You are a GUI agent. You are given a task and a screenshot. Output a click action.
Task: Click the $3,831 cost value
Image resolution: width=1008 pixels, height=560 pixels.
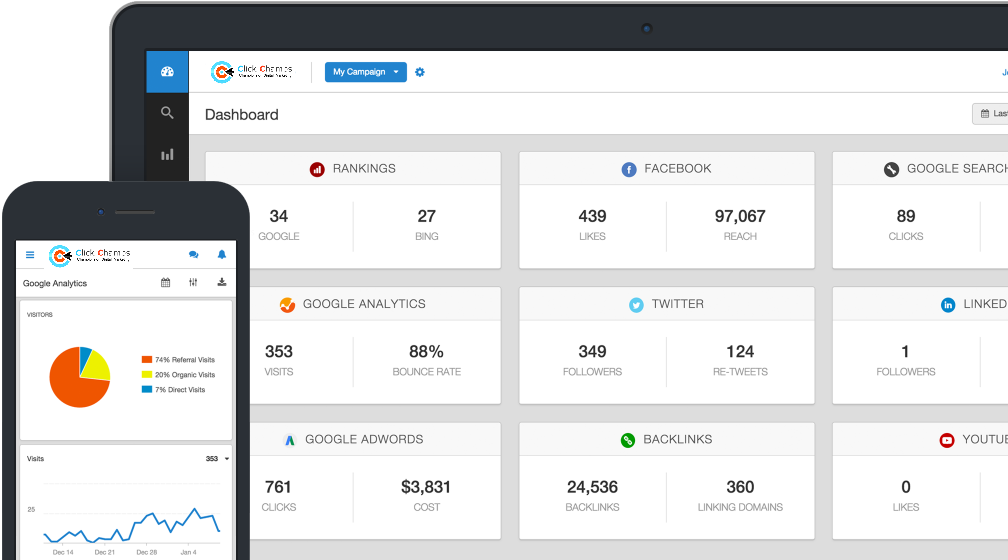[x=426, y=487]
